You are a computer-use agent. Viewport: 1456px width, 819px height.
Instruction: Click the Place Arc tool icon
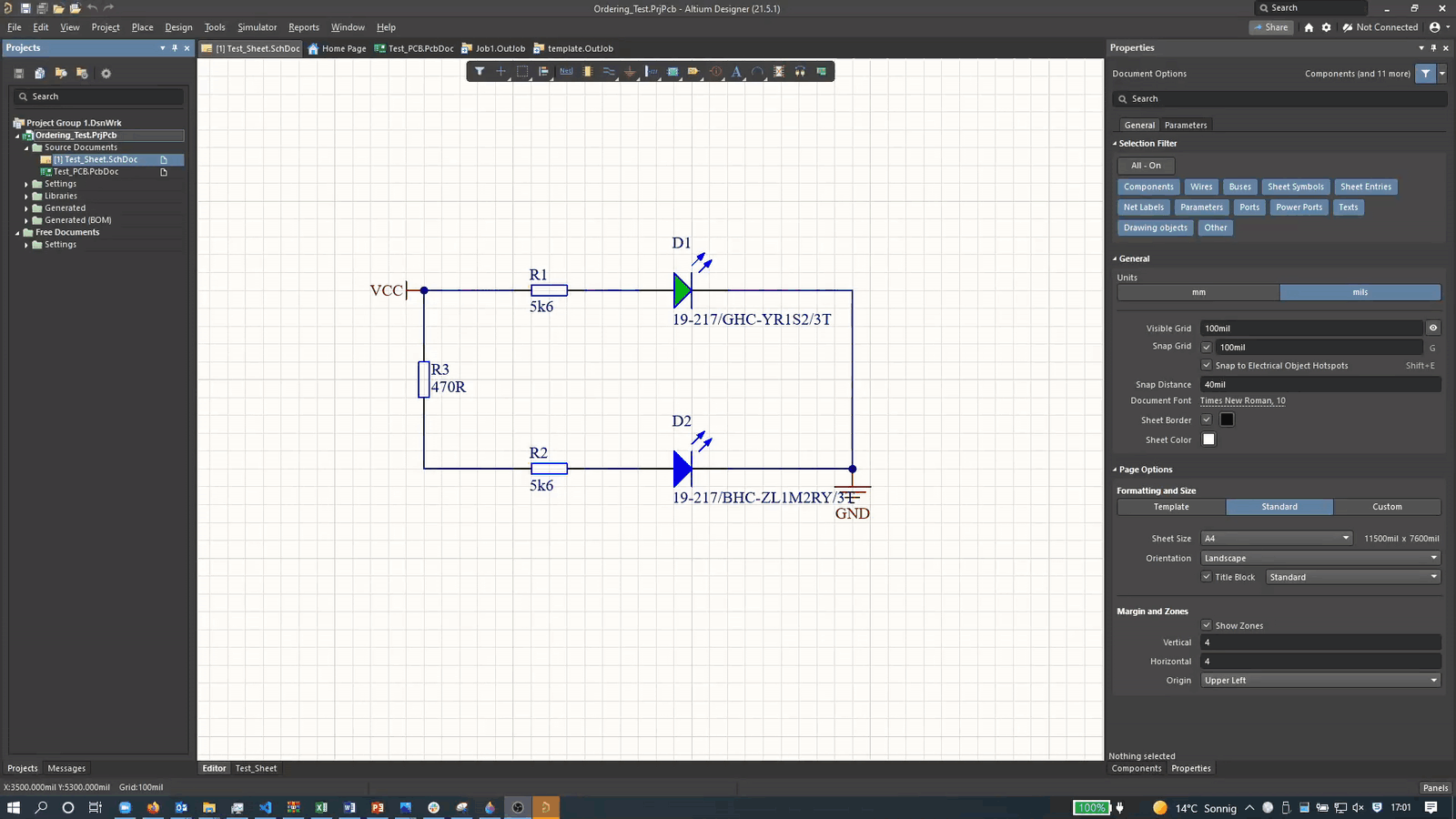click(x=757, y=71)
